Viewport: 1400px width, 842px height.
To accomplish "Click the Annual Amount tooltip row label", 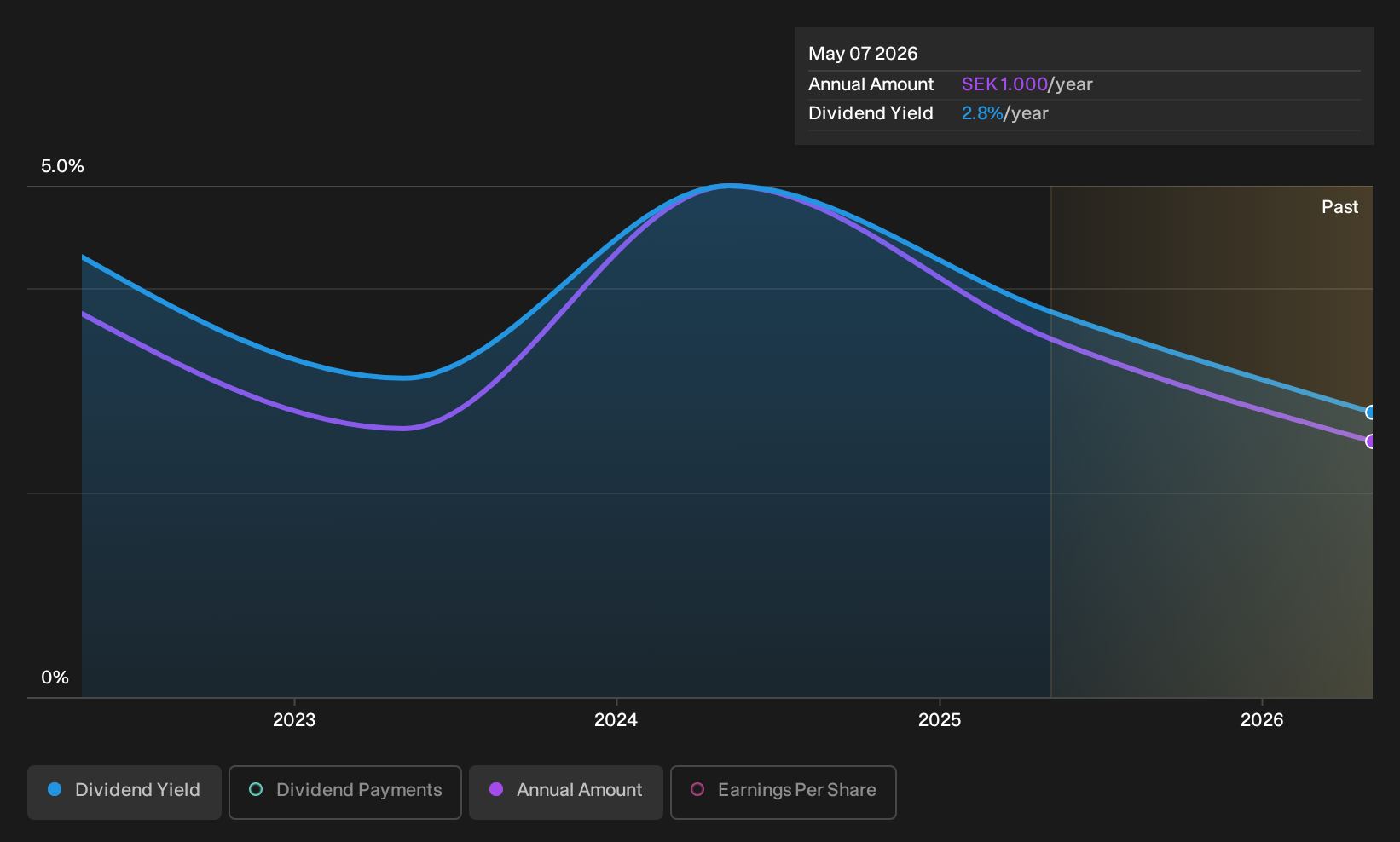I will coord(871,84).
